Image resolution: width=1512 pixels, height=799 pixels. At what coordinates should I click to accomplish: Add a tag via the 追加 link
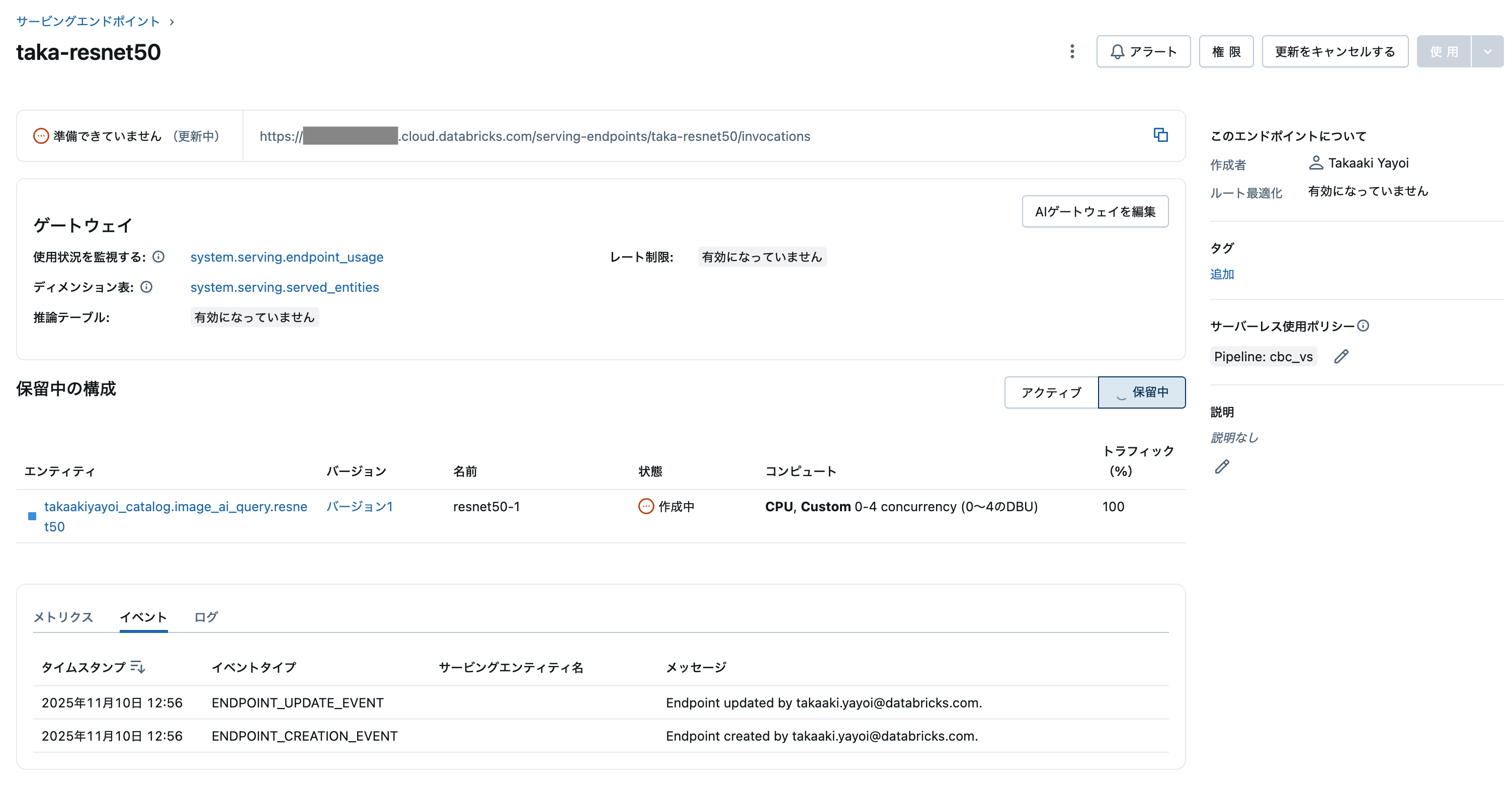(1222, 274)
